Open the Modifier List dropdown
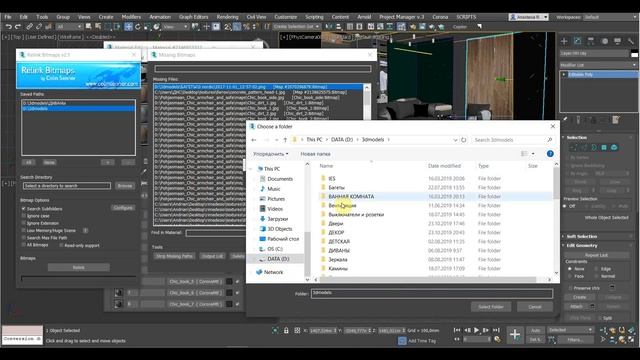Viewport: 640px width, 360px height. click(x=598, y=65)
